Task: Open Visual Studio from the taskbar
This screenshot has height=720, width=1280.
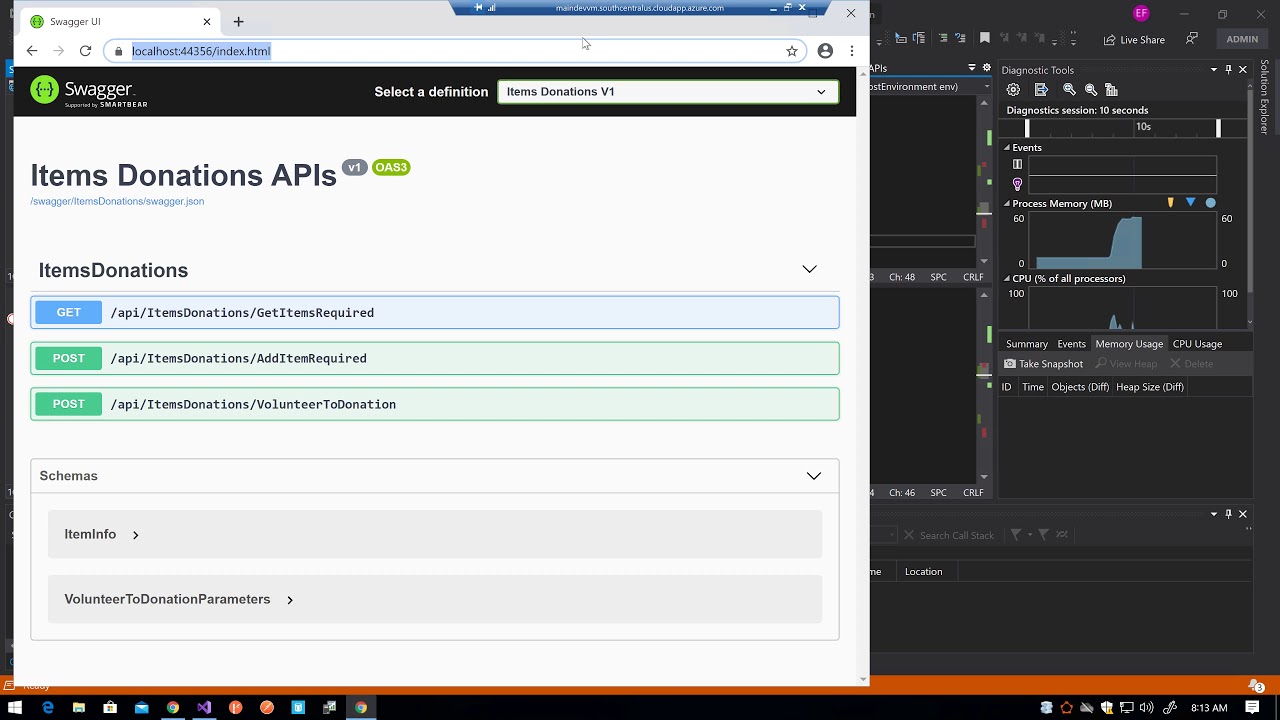Action: (204, 707)
